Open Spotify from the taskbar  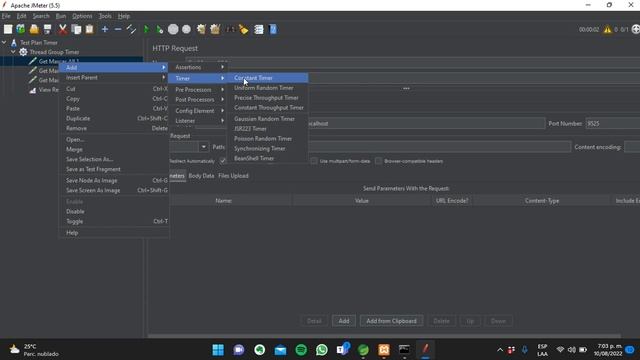pyautogui.click(x=301, y=350)
